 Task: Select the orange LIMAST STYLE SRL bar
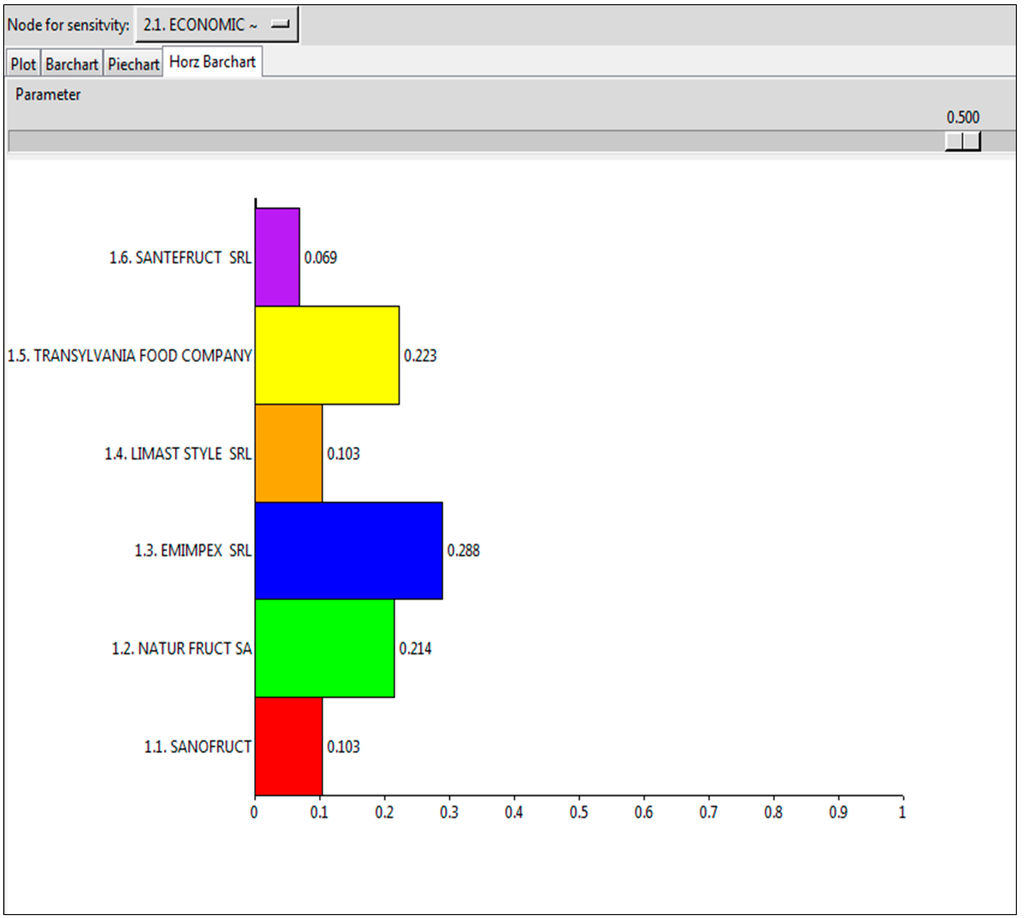tap(288, 453)
